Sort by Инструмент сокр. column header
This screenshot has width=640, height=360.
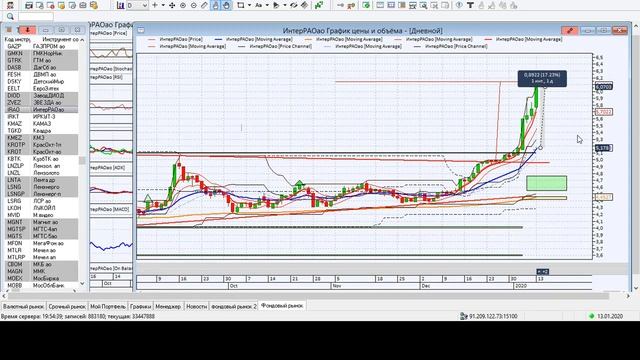point(60,40)
